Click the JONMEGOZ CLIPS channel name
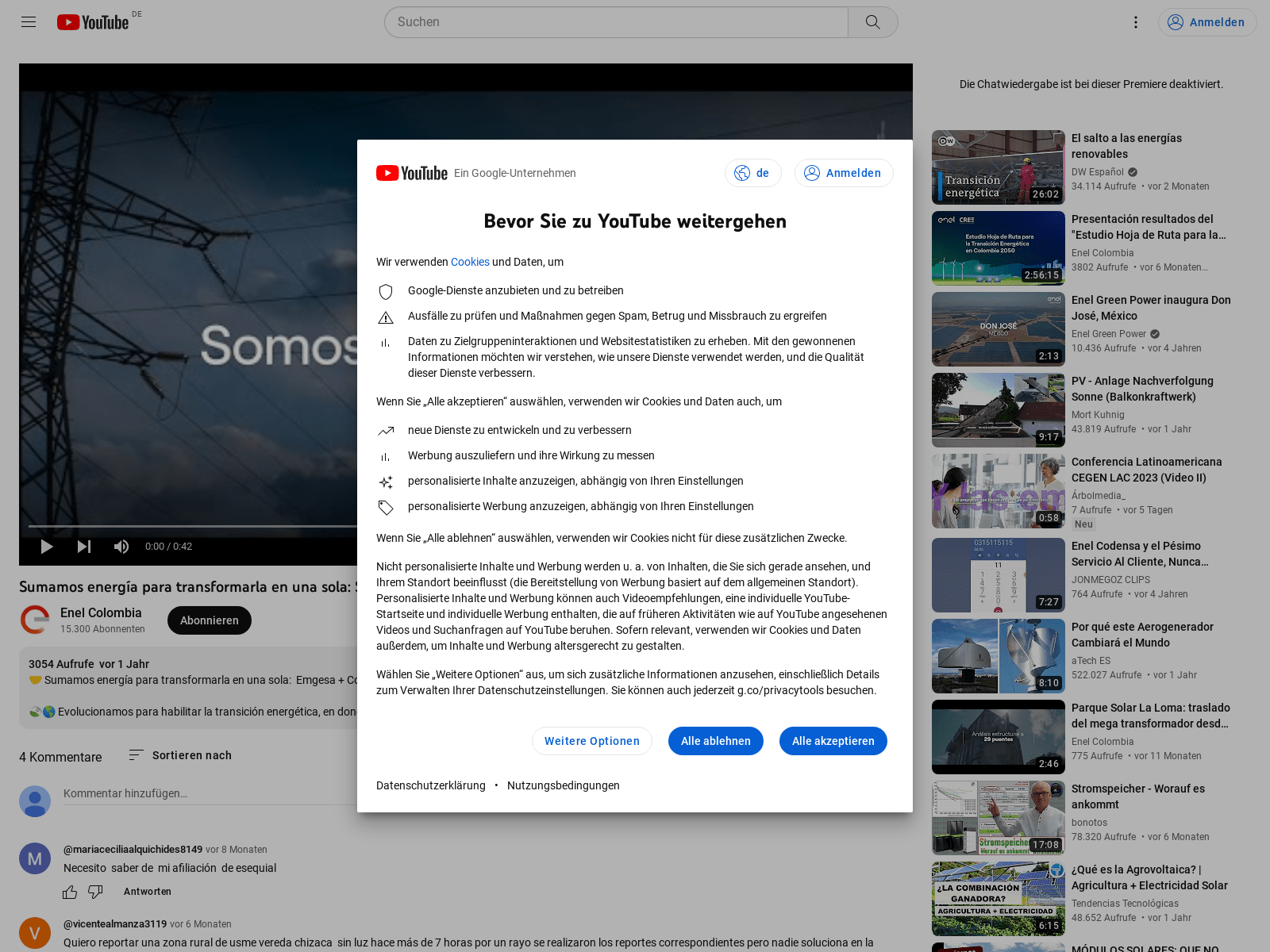1270x952 pixels. [1111, 580]
